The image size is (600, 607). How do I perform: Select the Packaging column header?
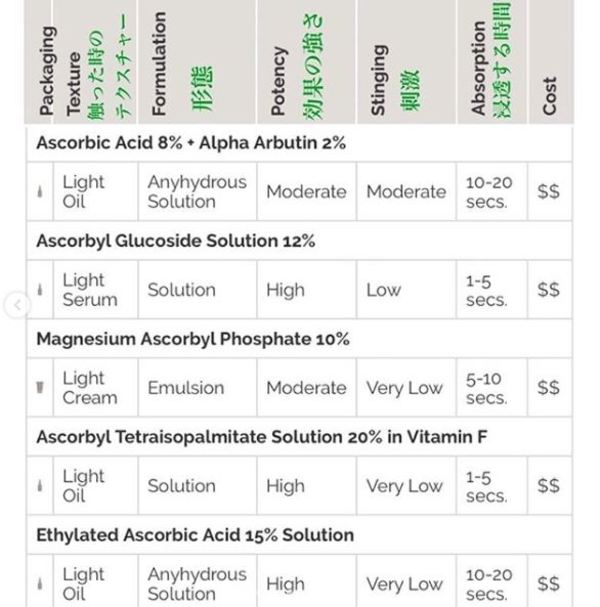pos(46,72)
